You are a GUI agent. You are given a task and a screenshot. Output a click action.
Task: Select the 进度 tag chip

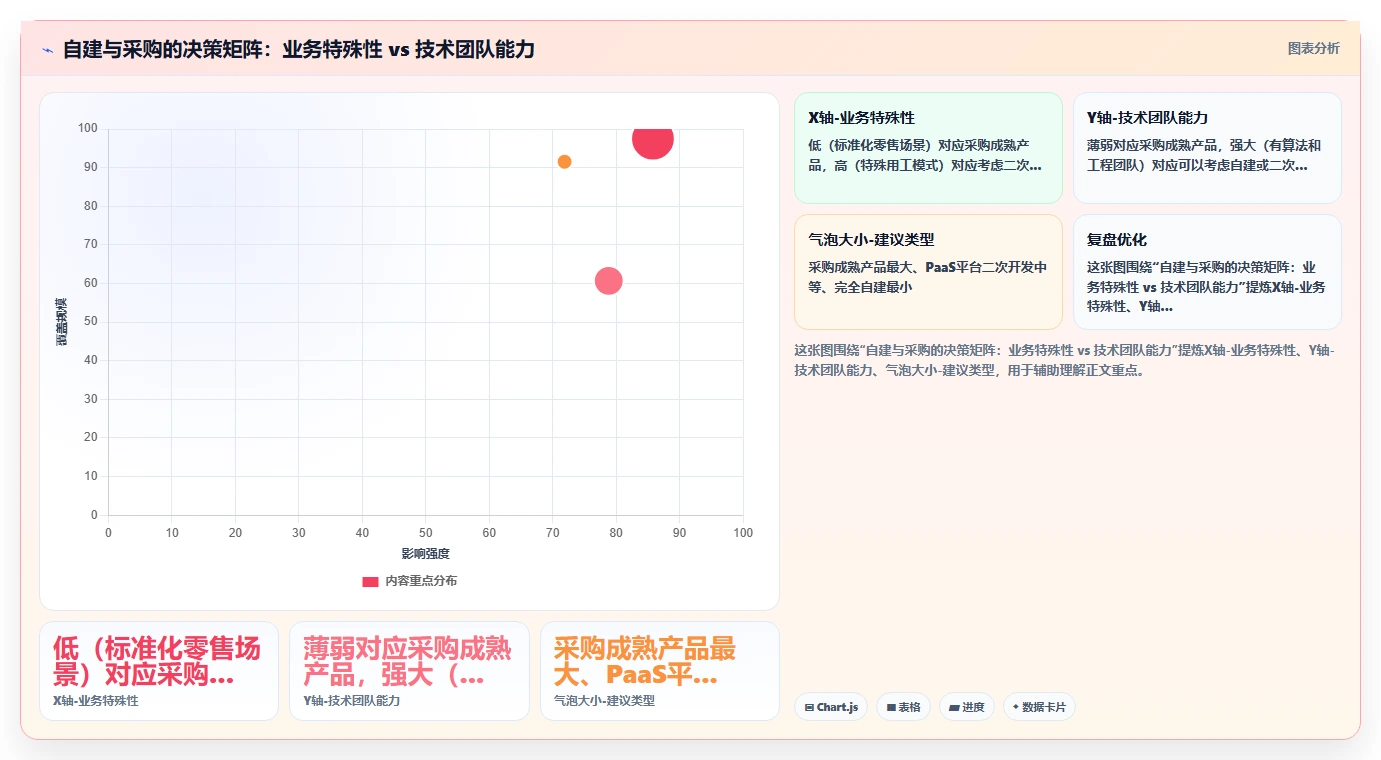pos(967,707)
